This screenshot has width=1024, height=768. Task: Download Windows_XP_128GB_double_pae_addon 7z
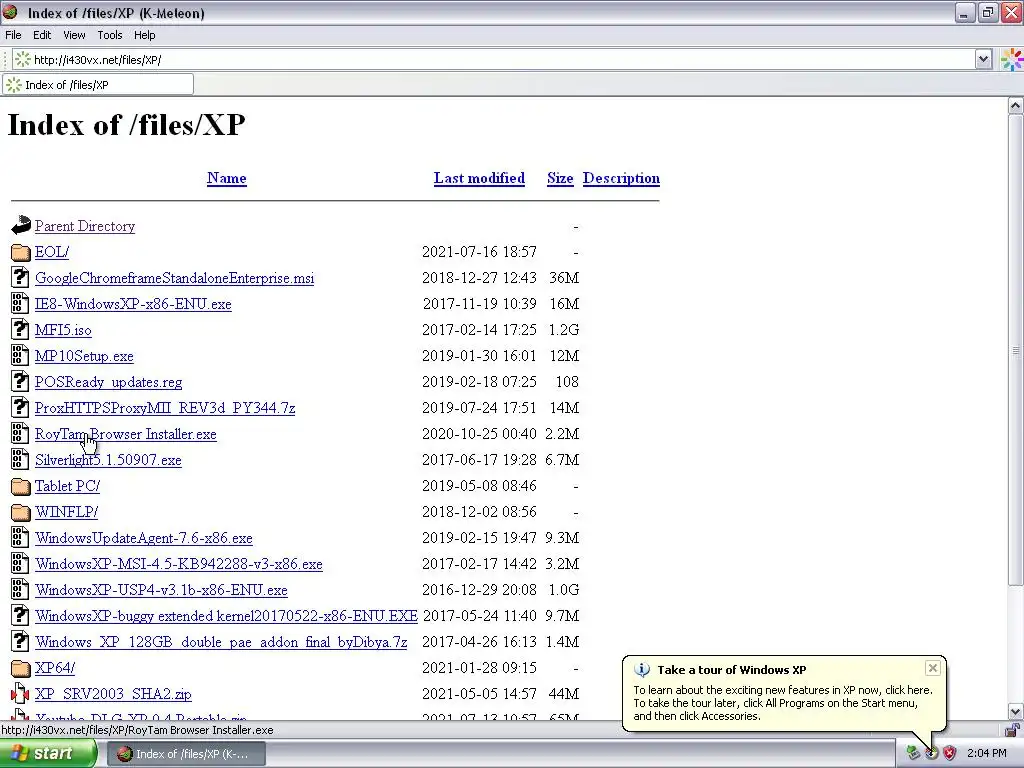(221, 642)
